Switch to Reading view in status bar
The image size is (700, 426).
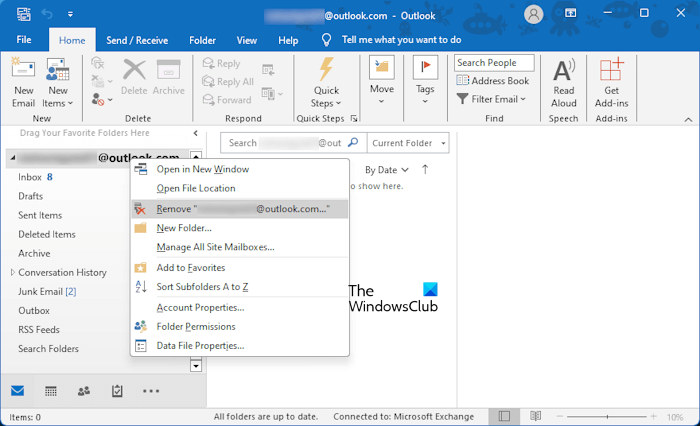tap(535, 416)
